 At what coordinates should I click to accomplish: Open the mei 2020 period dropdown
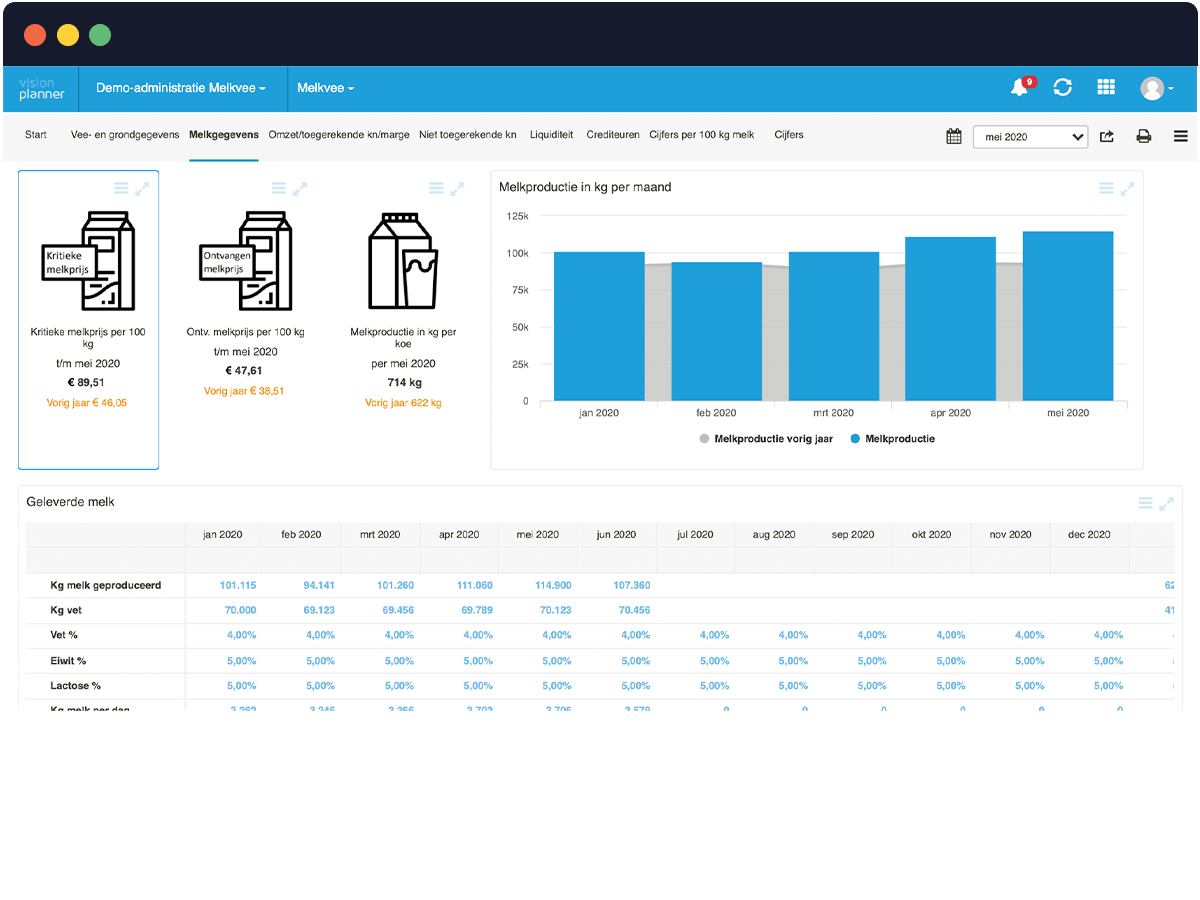1030,137
